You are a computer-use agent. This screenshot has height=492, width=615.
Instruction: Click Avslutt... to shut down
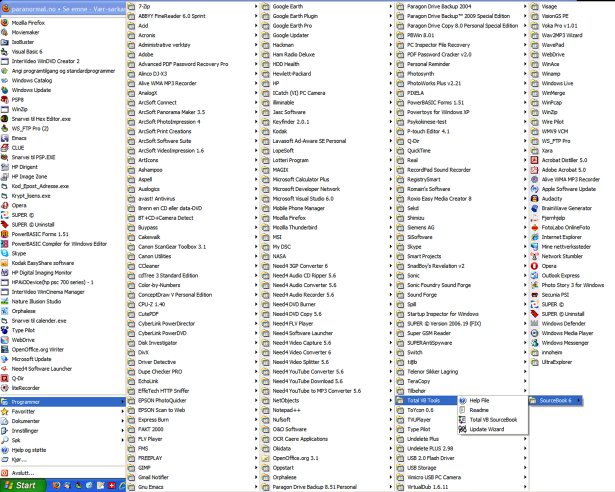63,473
